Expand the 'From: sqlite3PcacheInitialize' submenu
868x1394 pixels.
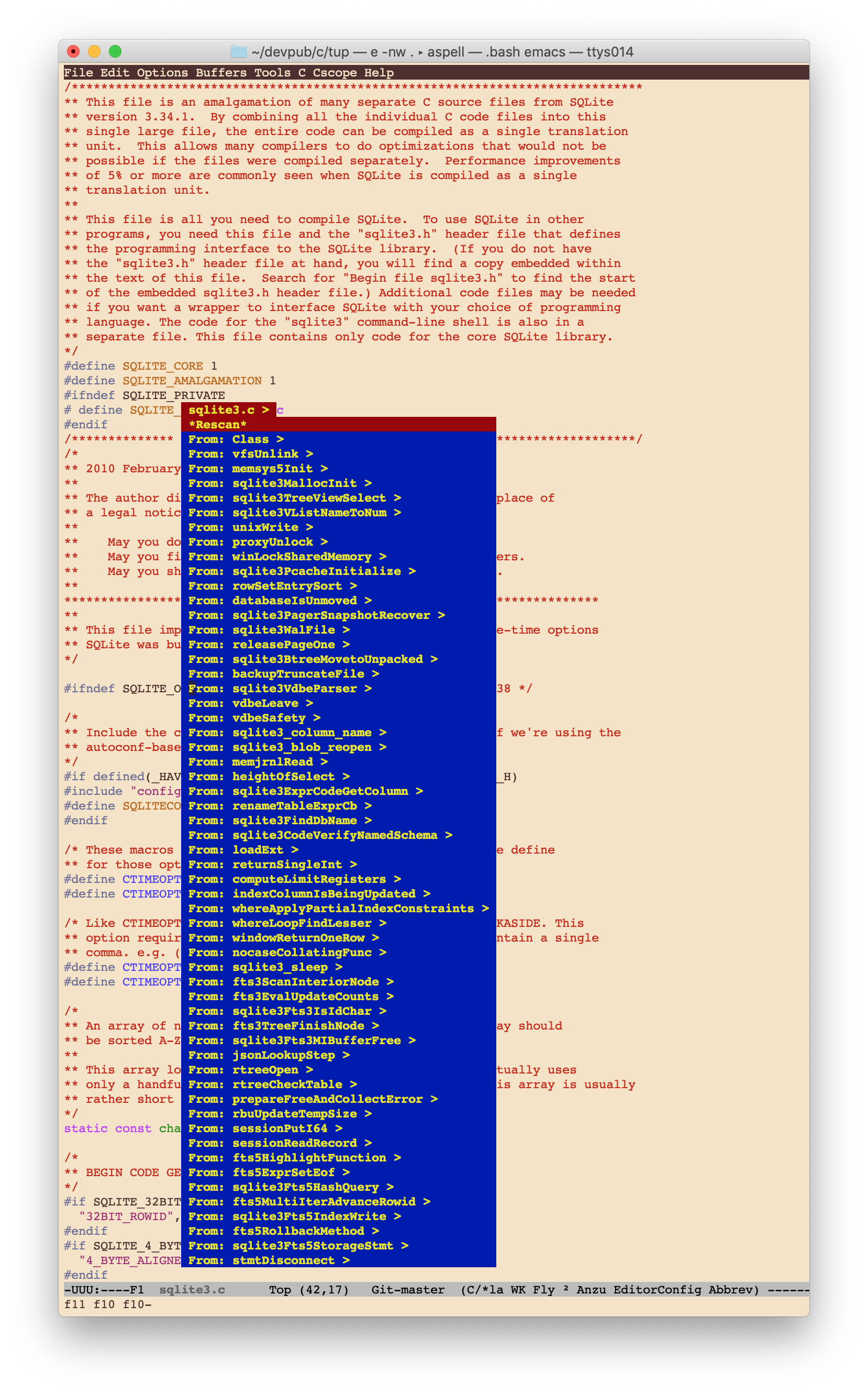(x=339, y=571)
